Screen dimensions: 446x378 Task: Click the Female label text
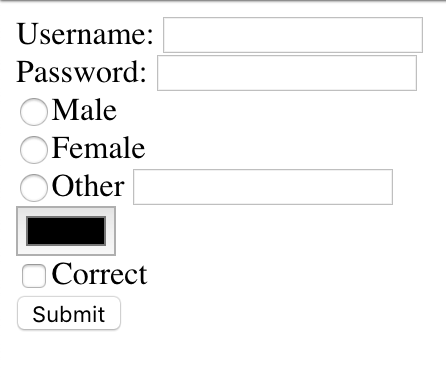tap(98, 148)
